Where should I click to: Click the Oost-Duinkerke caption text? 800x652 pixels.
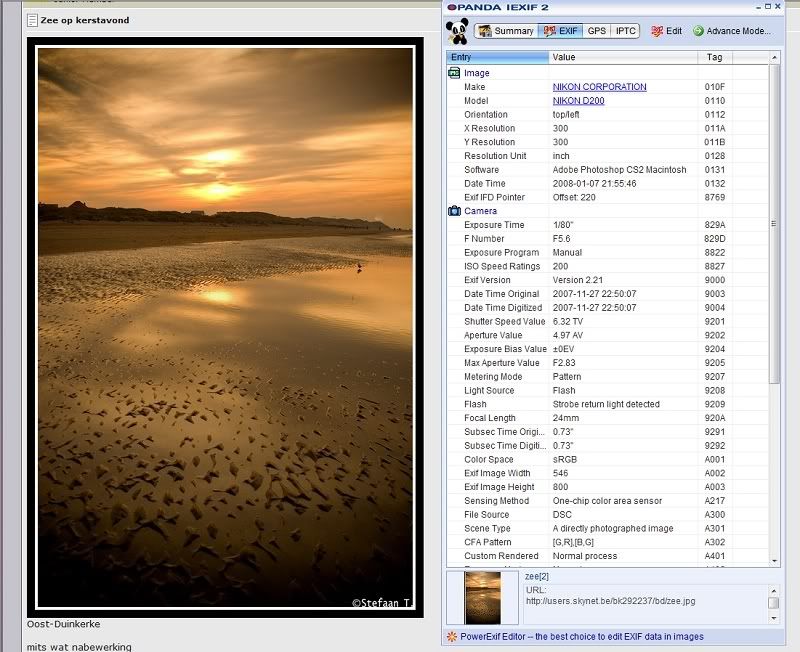[64, 624]
